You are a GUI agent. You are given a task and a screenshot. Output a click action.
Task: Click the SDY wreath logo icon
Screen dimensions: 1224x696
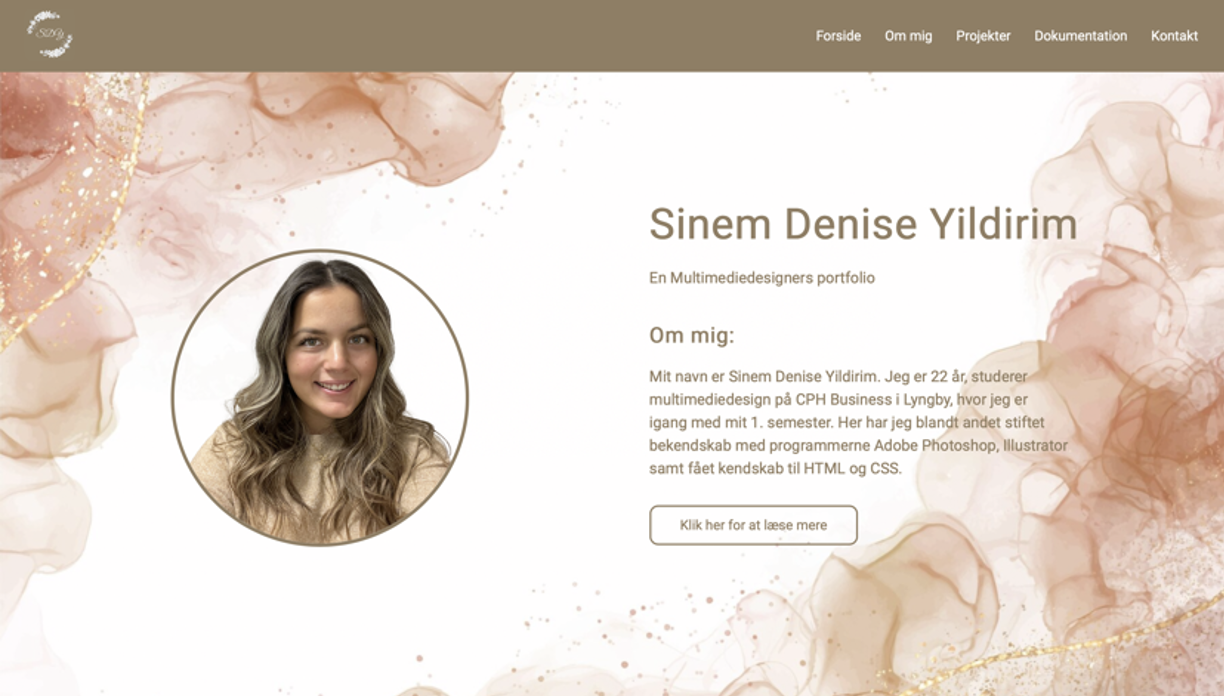click(x=49, y=35)
